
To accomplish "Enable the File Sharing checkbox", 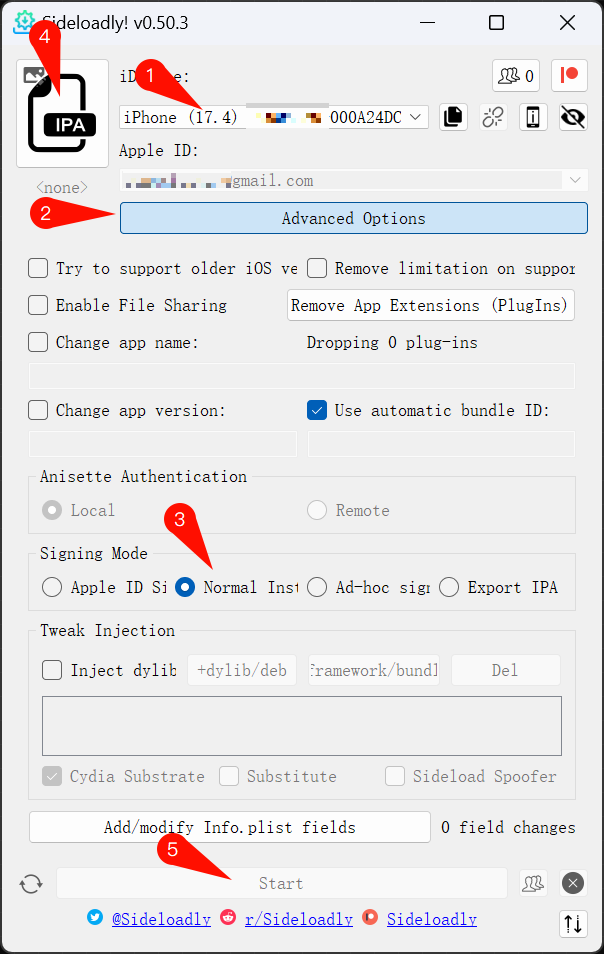I will coord(39,305).
